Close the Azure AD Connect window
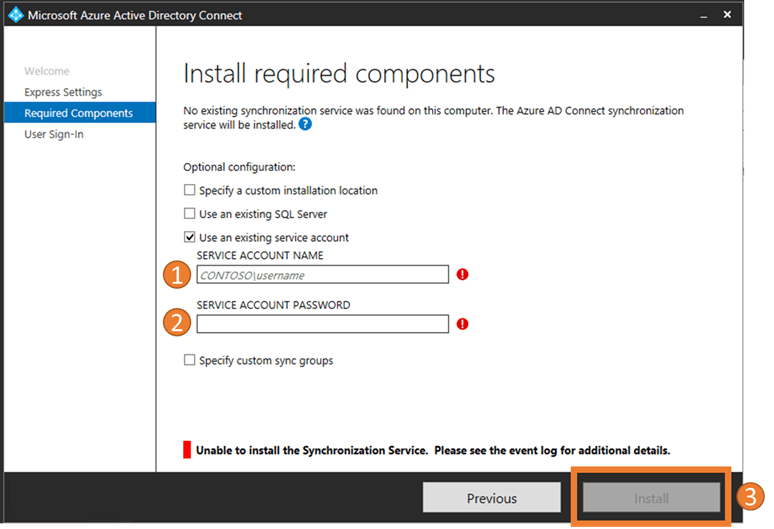Viewport: 774px width, 529px height. [727, 15]
